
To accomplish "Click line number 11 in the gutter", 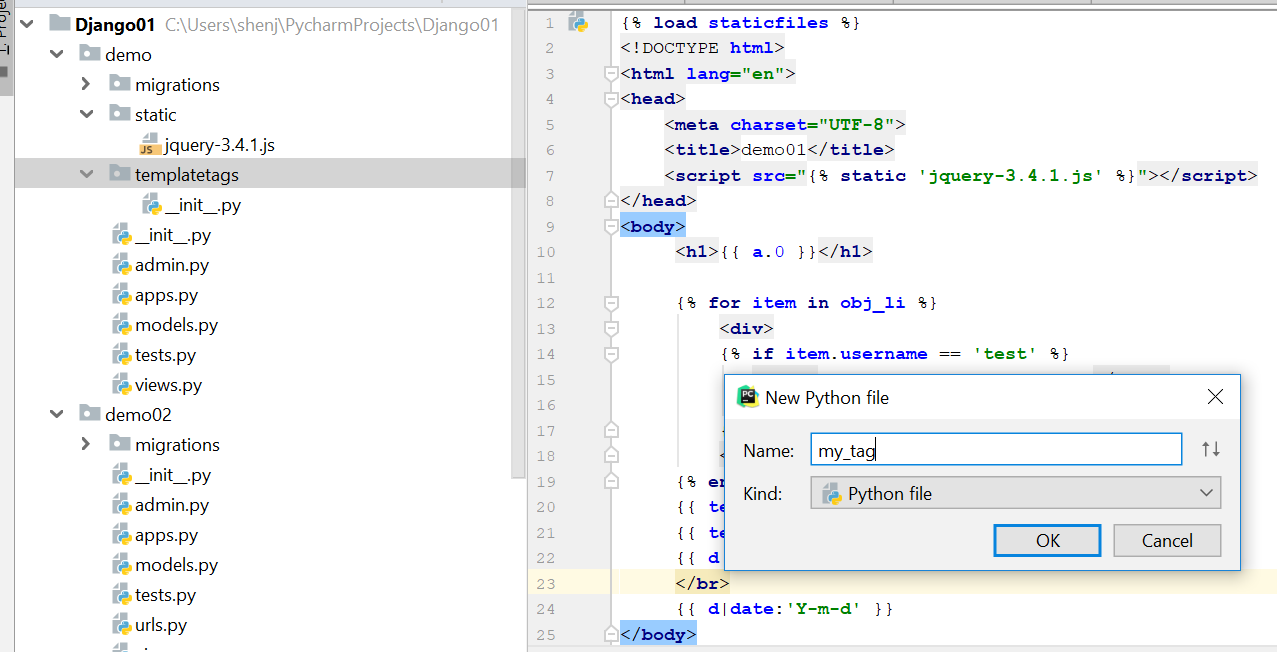I will pyautogui.click(x=545, y=278).
